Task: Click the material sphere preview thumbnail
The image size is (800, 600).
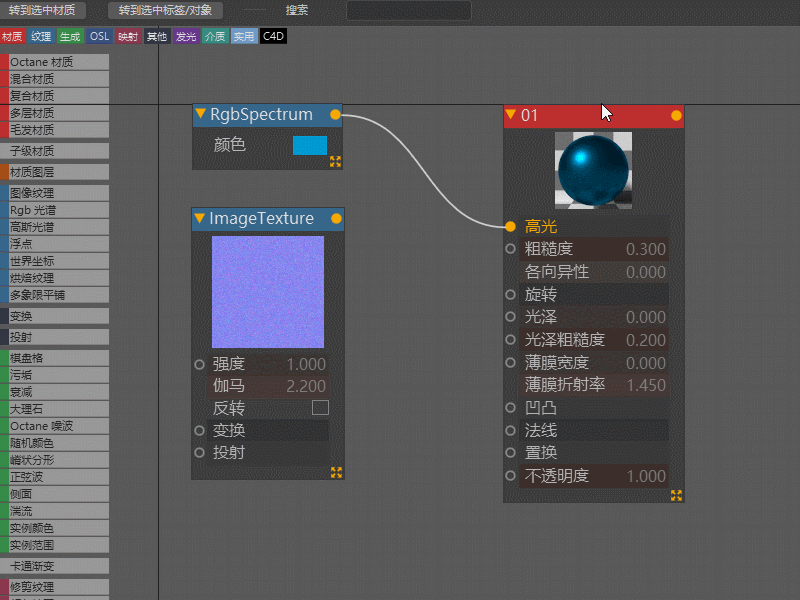Action: [x=593, y=170]
